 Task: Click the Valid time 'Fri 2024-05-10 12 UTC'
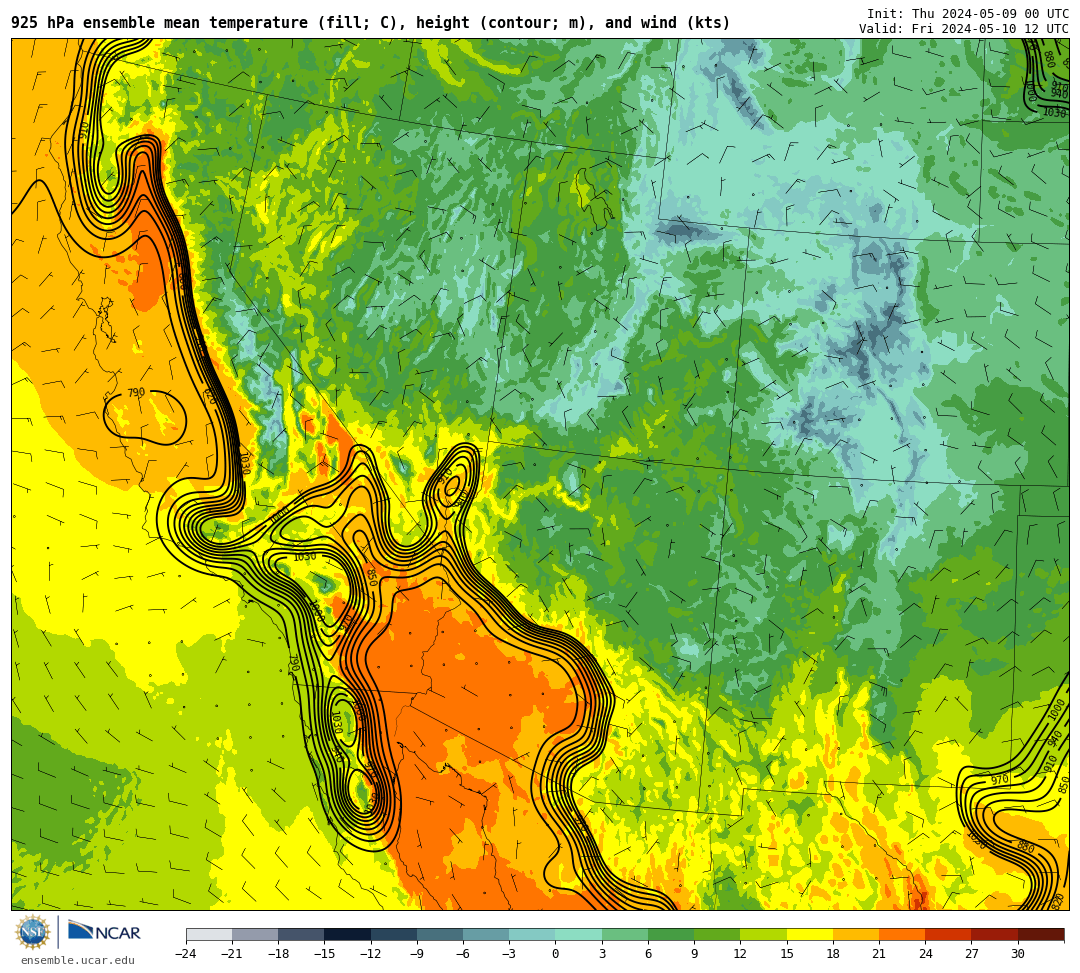(x=990, y=29)
